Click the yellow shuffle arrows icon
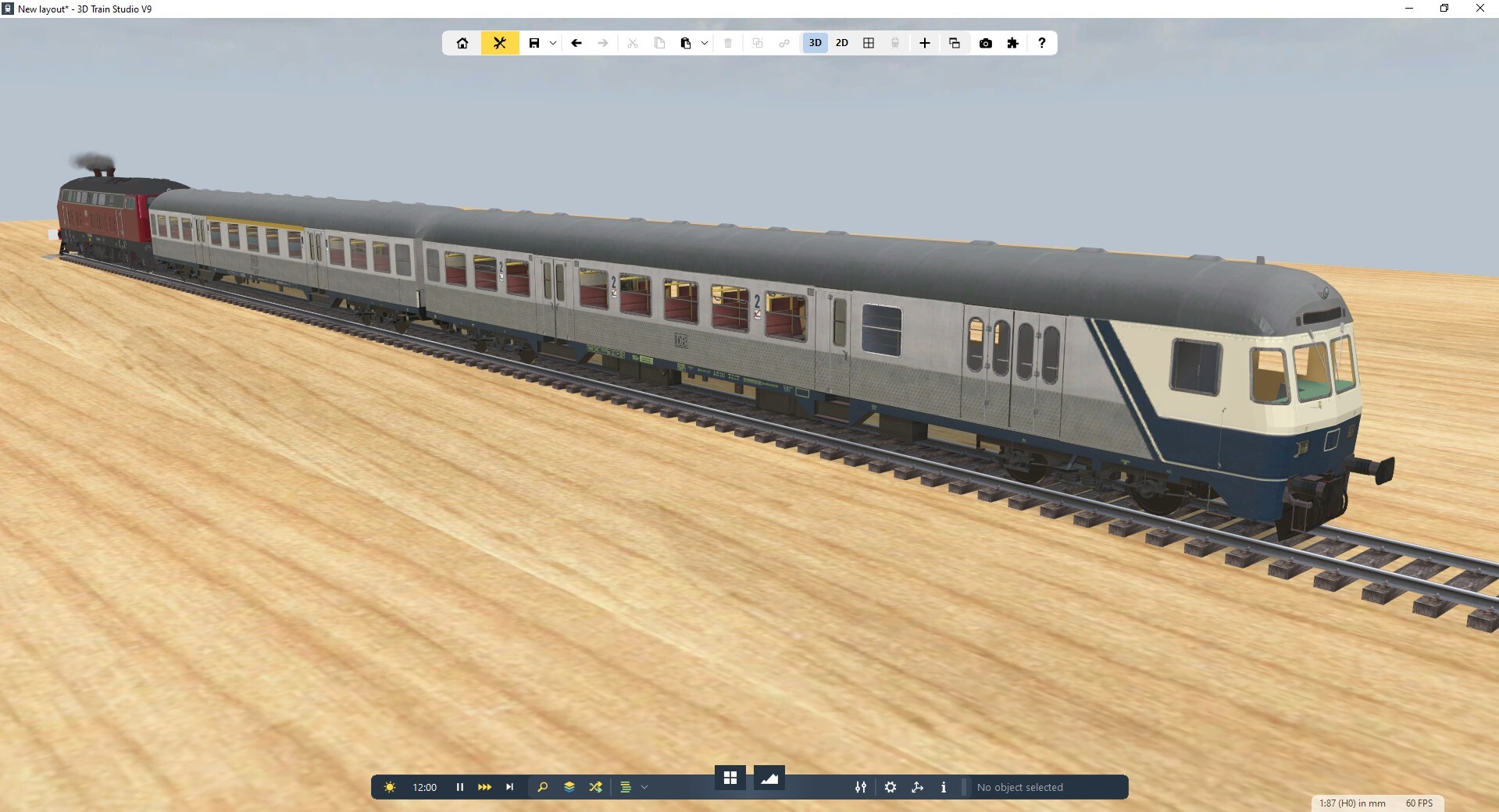Image resolution: width=1499 pixels, height=812 pixels. (x=596, y=787)
